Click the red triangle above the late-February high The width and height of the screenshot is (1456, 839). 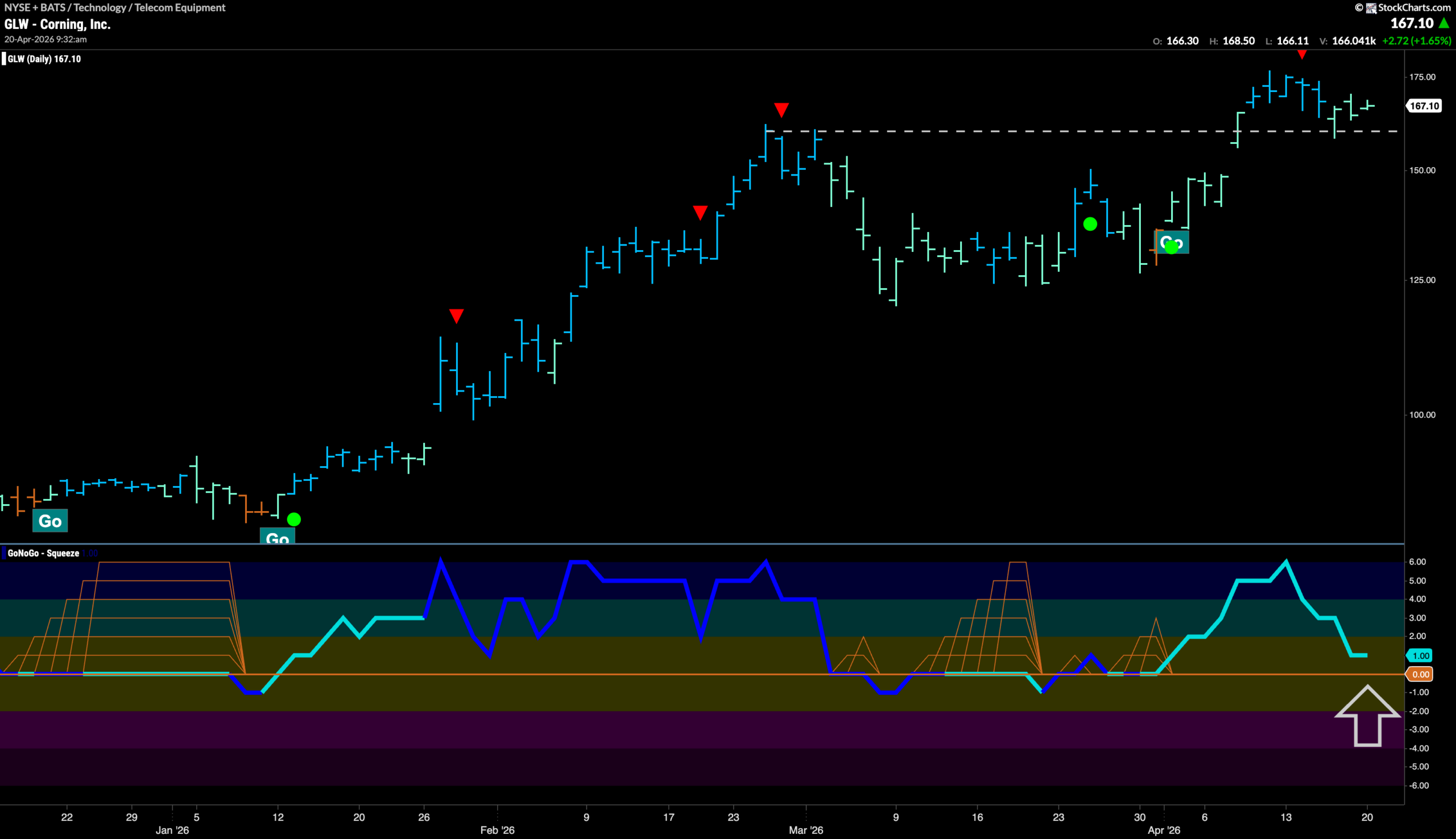[x=781, y=110]
